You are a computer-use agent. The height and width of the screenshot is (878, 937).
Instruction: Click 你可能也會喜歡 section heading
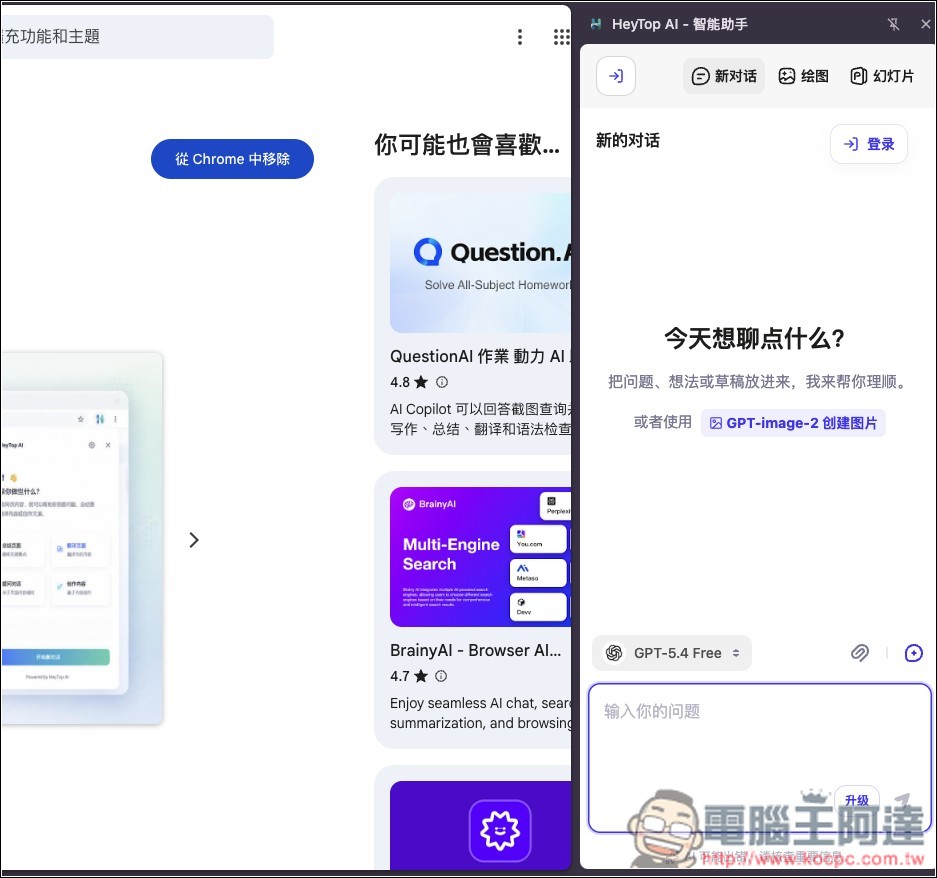coord(467,145)
